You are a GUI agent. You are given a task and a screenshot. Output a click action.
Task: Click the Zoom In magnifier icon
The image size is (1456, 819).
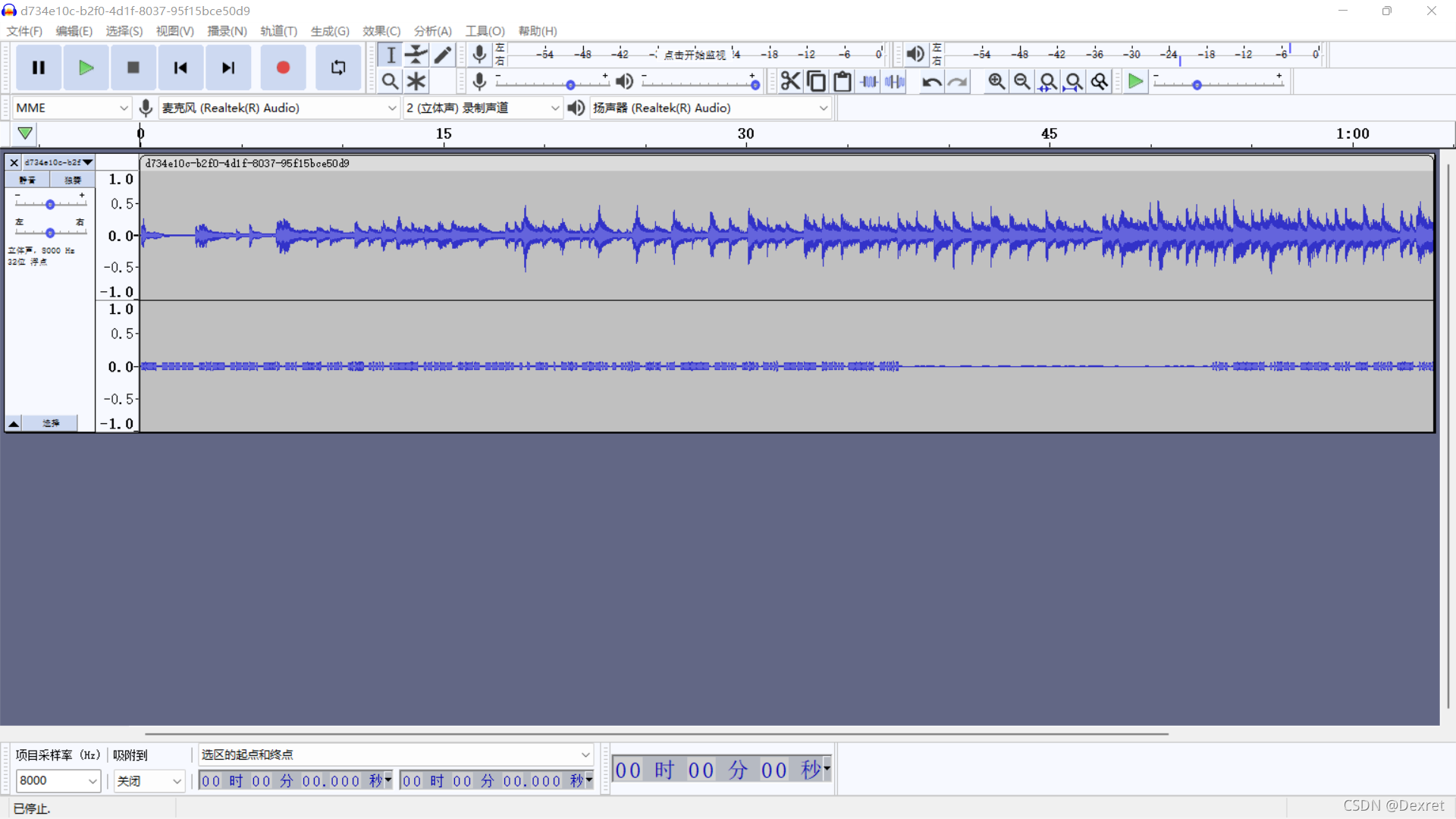(996, 81)
